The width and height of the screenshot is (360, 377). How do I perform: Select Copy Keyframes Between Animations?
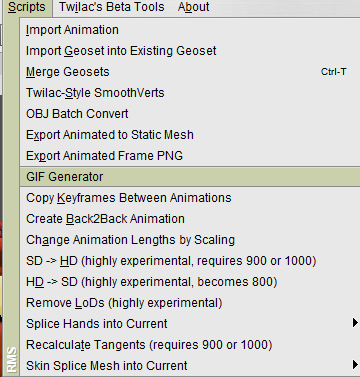pos(190,198)
